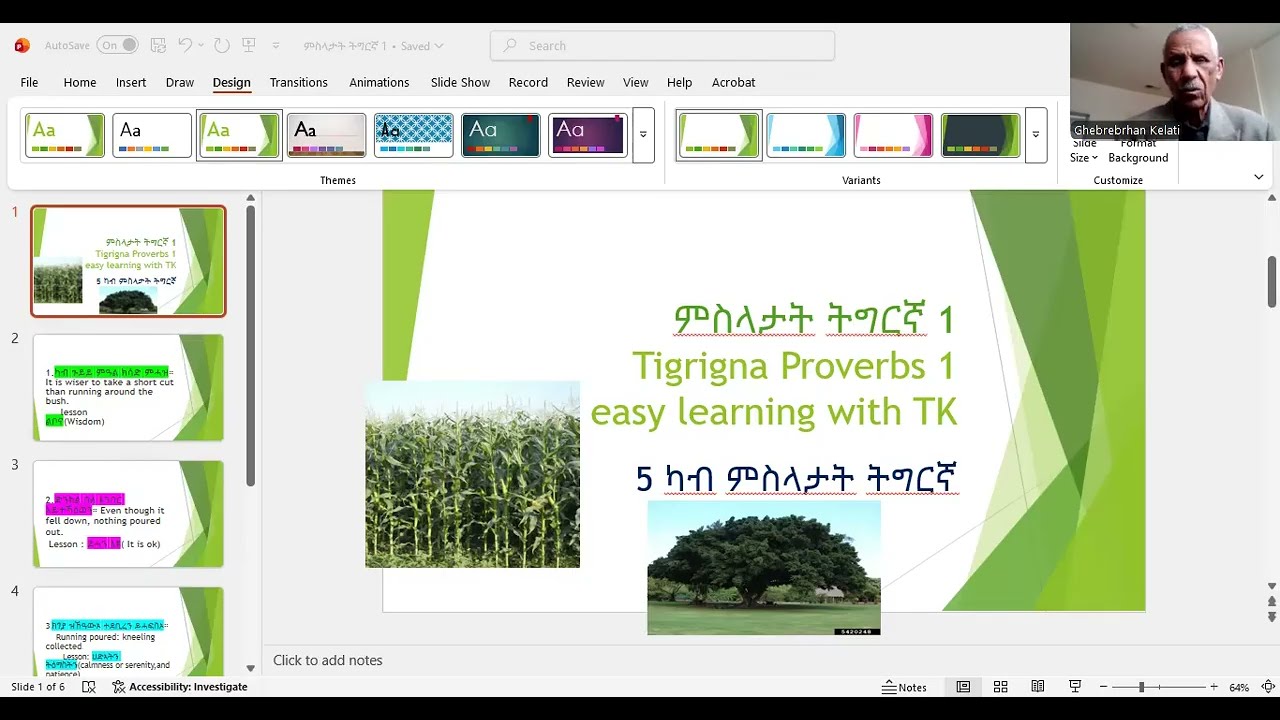Select the green variant
1280x720 pixels.
point(719,135)
